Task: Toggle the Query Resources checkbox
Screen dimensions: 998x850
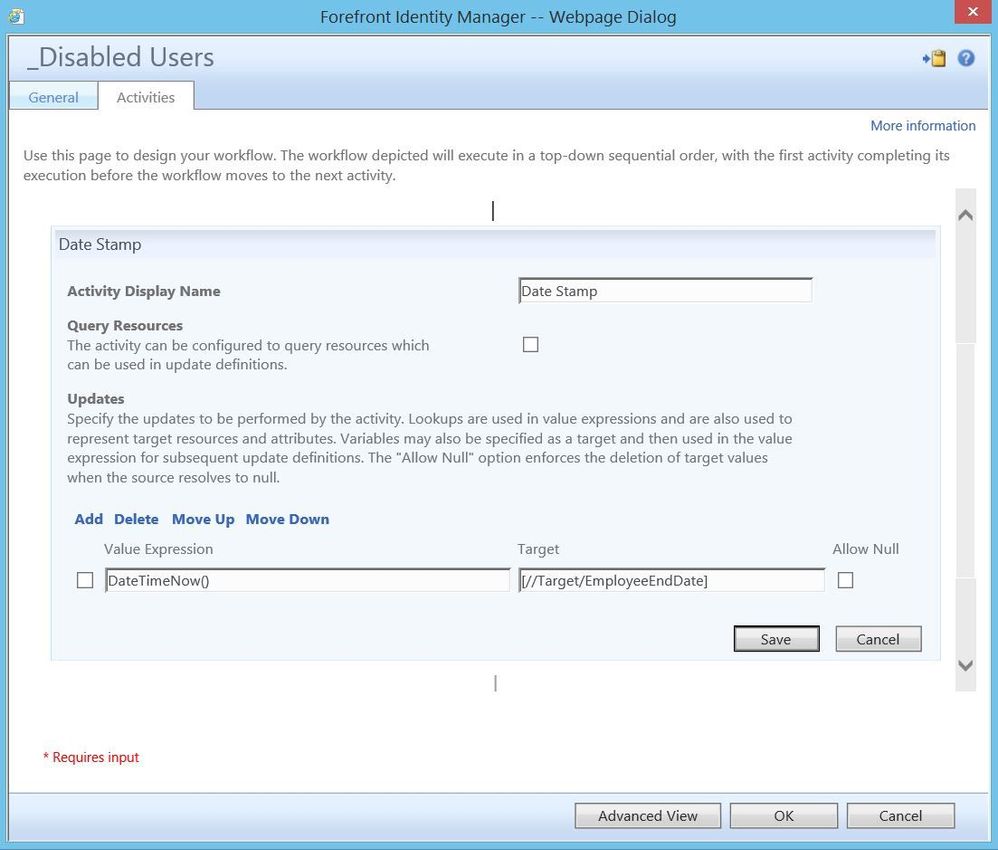Action: pos(530,344)
